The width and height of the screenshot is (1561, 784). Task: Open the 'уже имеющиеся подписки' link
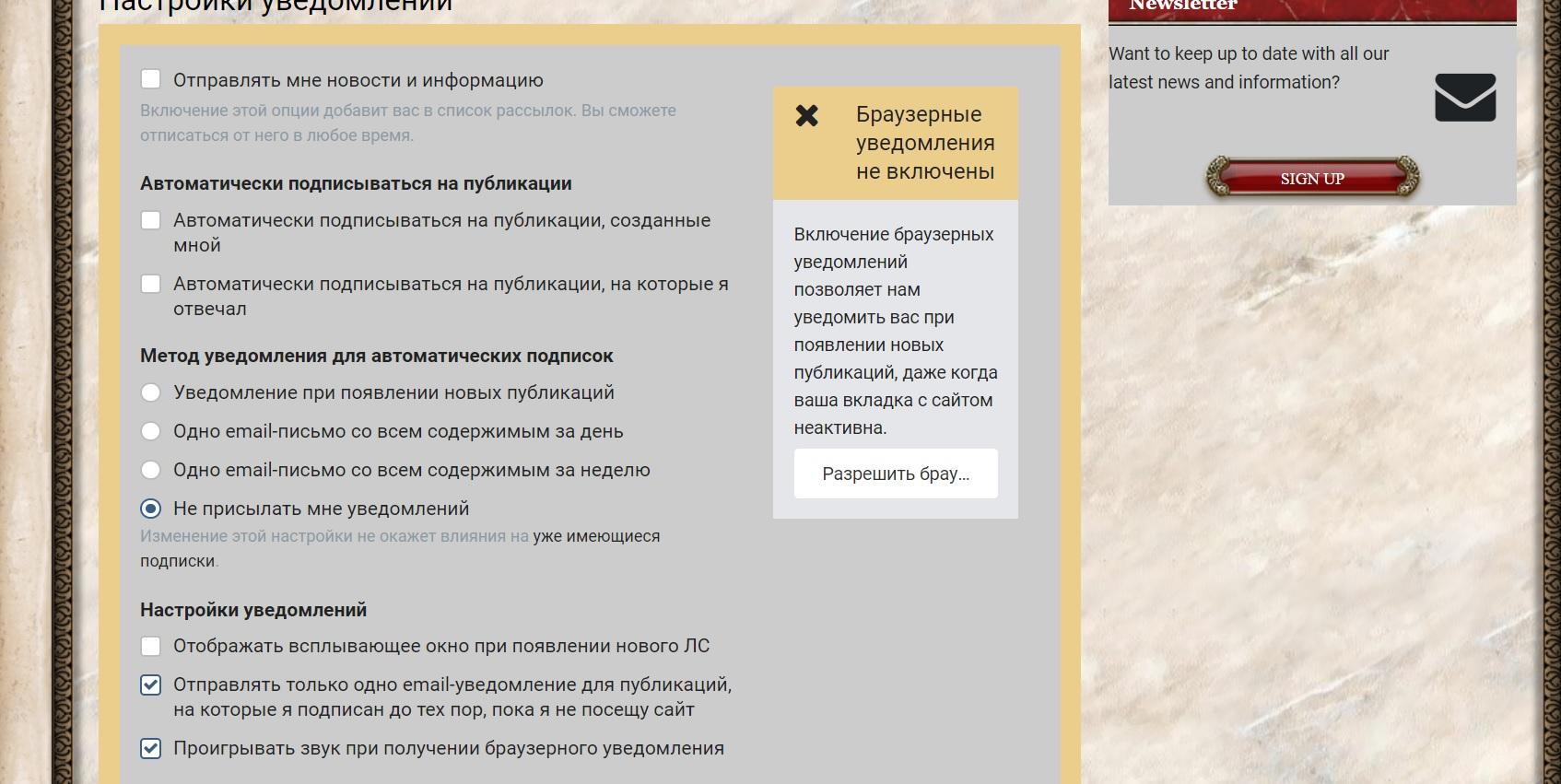(595, 536)
